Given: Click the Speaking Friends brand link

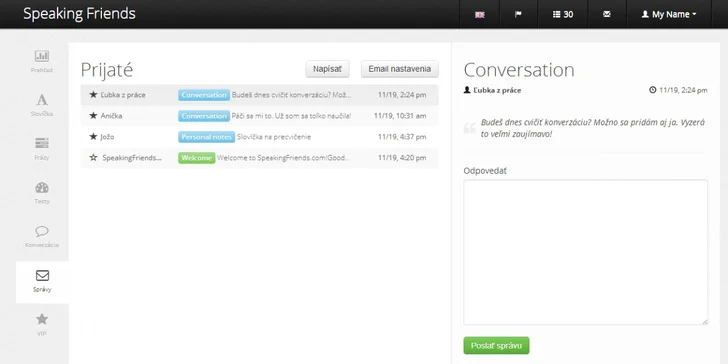Looking at the screenshot, I should 79,13.
